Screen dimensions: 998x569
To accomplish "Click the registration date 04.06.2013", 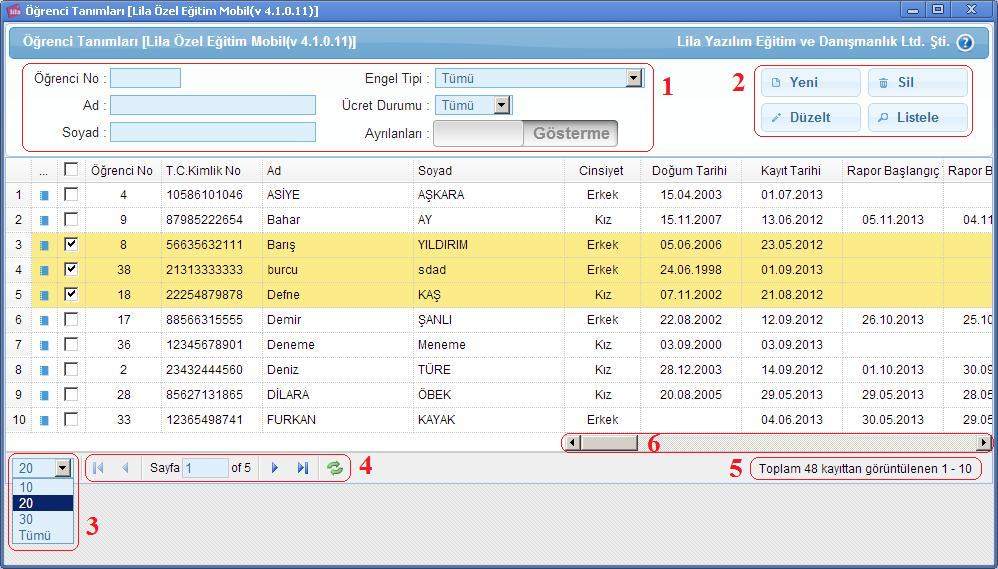I will [792, 419].
